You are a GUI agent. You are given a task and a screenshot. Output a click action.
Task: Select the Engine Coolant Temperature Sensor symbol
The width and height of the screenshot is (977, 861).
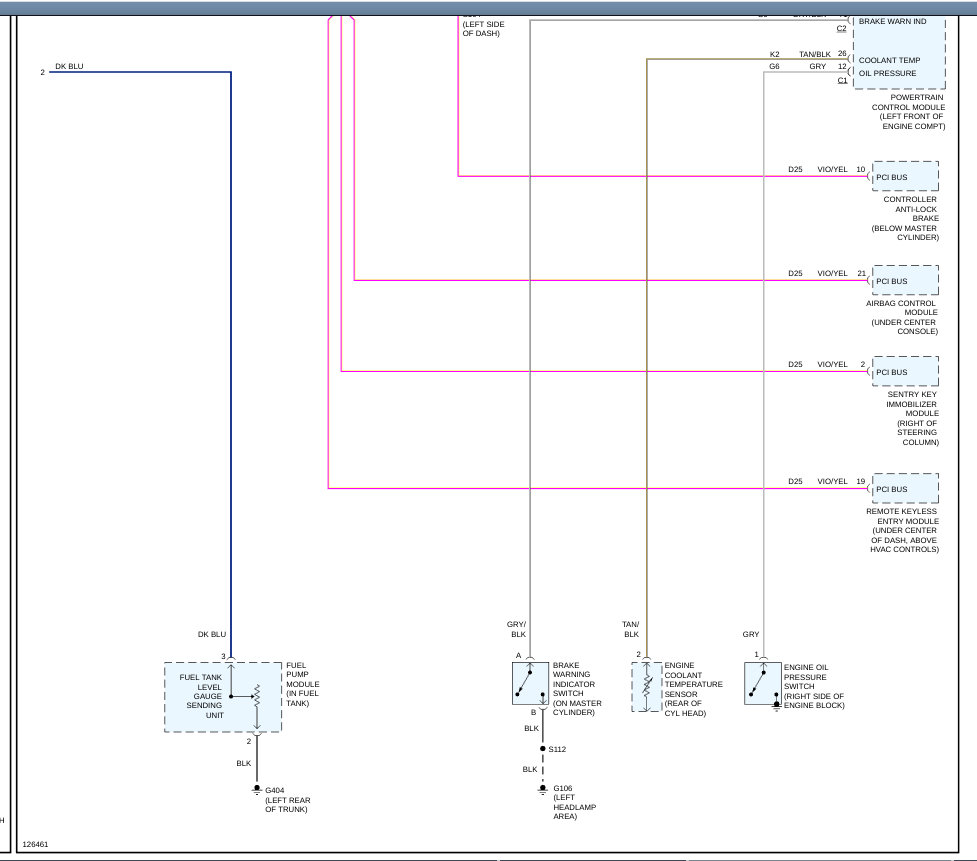(x=647, y=687)
